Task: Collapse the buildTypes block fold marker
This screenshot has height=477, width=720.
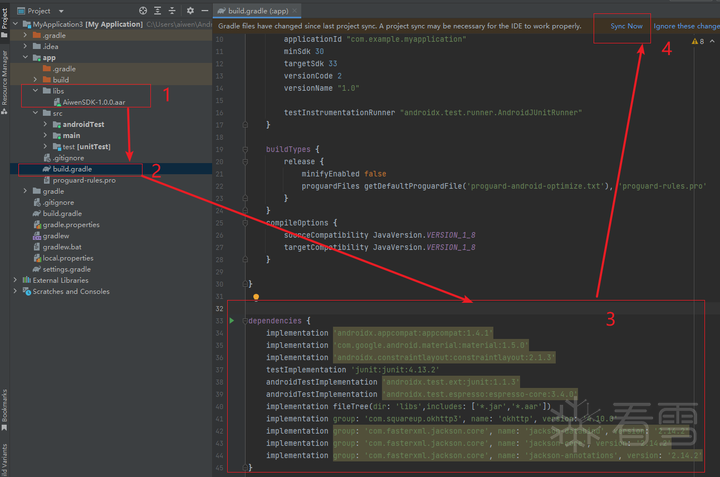Action: pos(245,149)
